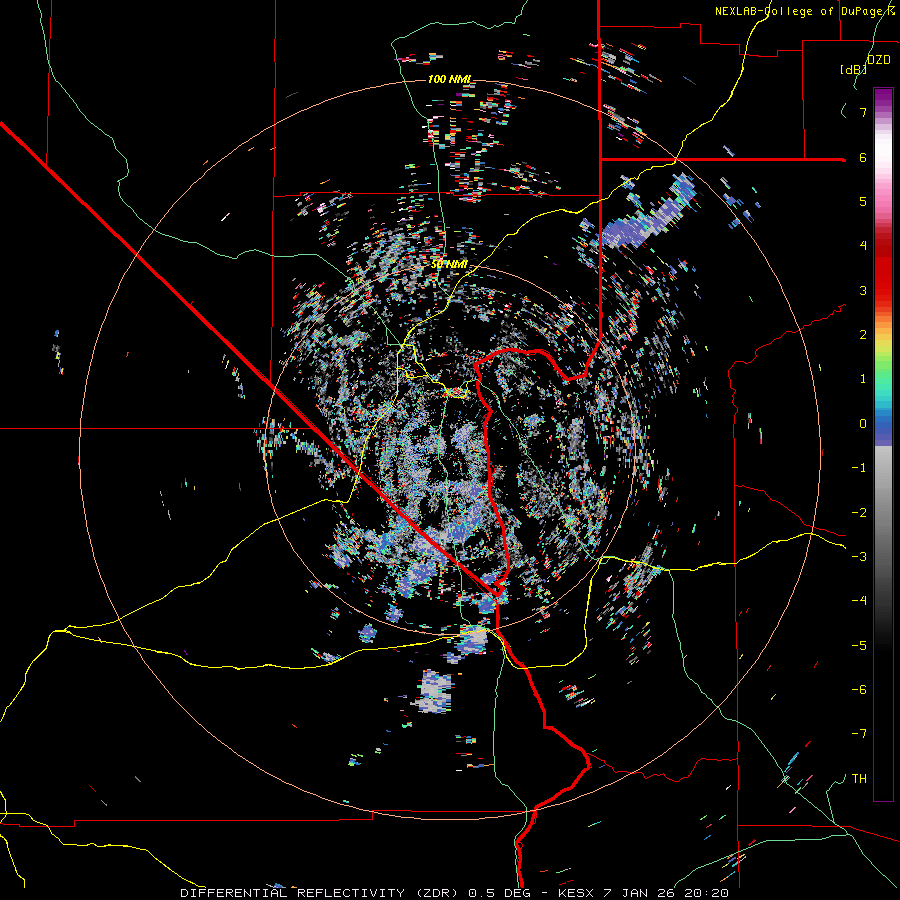The image size is (900, 900).
Task: Click the 7 JAN 26 date text
Action: pos(638,893)
